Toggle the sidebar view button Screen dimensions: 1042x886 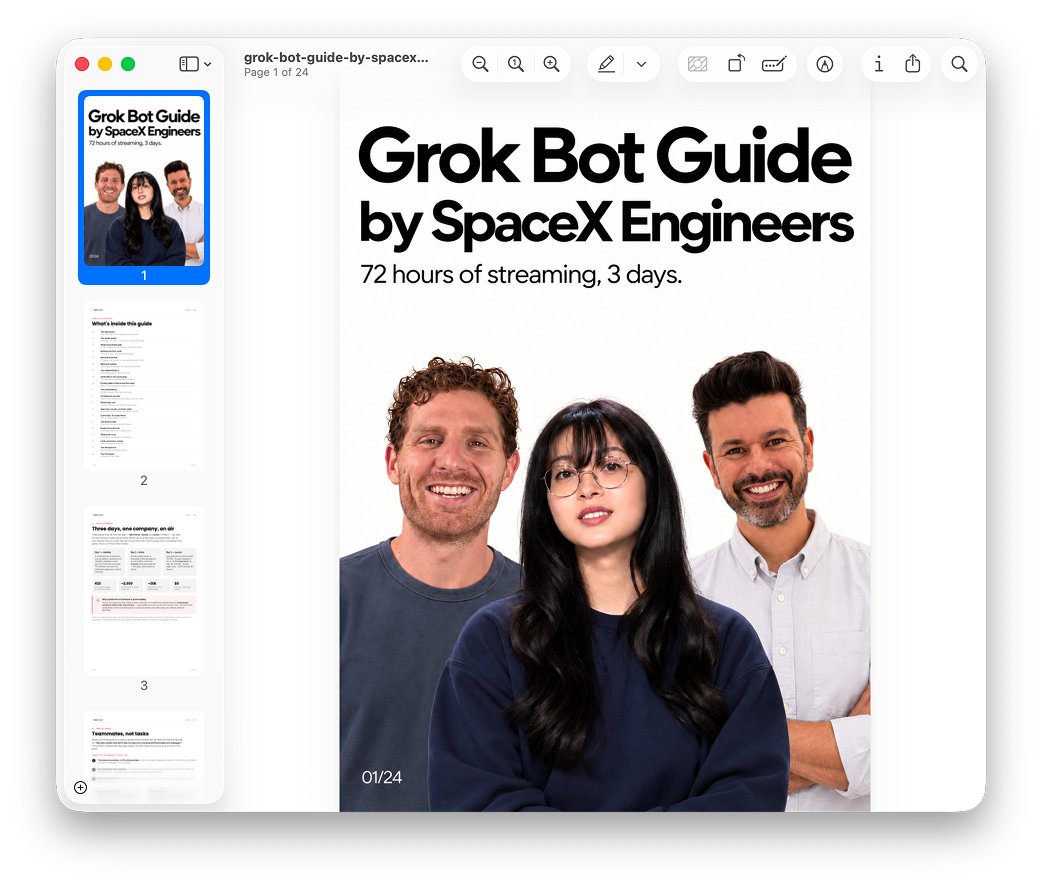189,64
